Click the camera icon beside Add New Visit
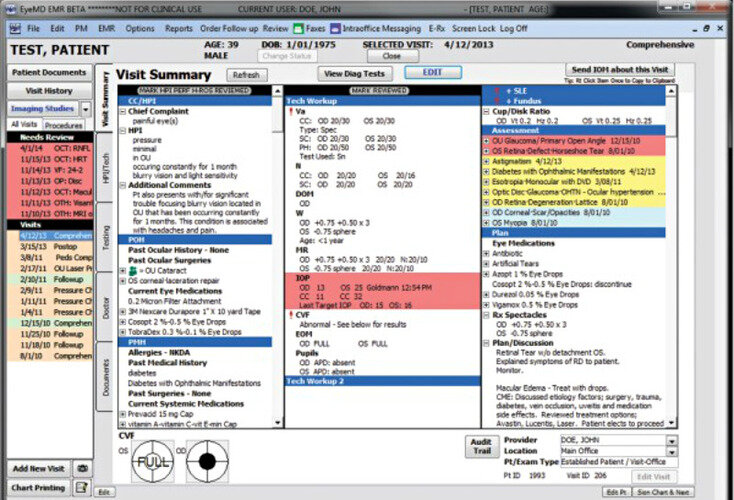 tap(81, 468)
